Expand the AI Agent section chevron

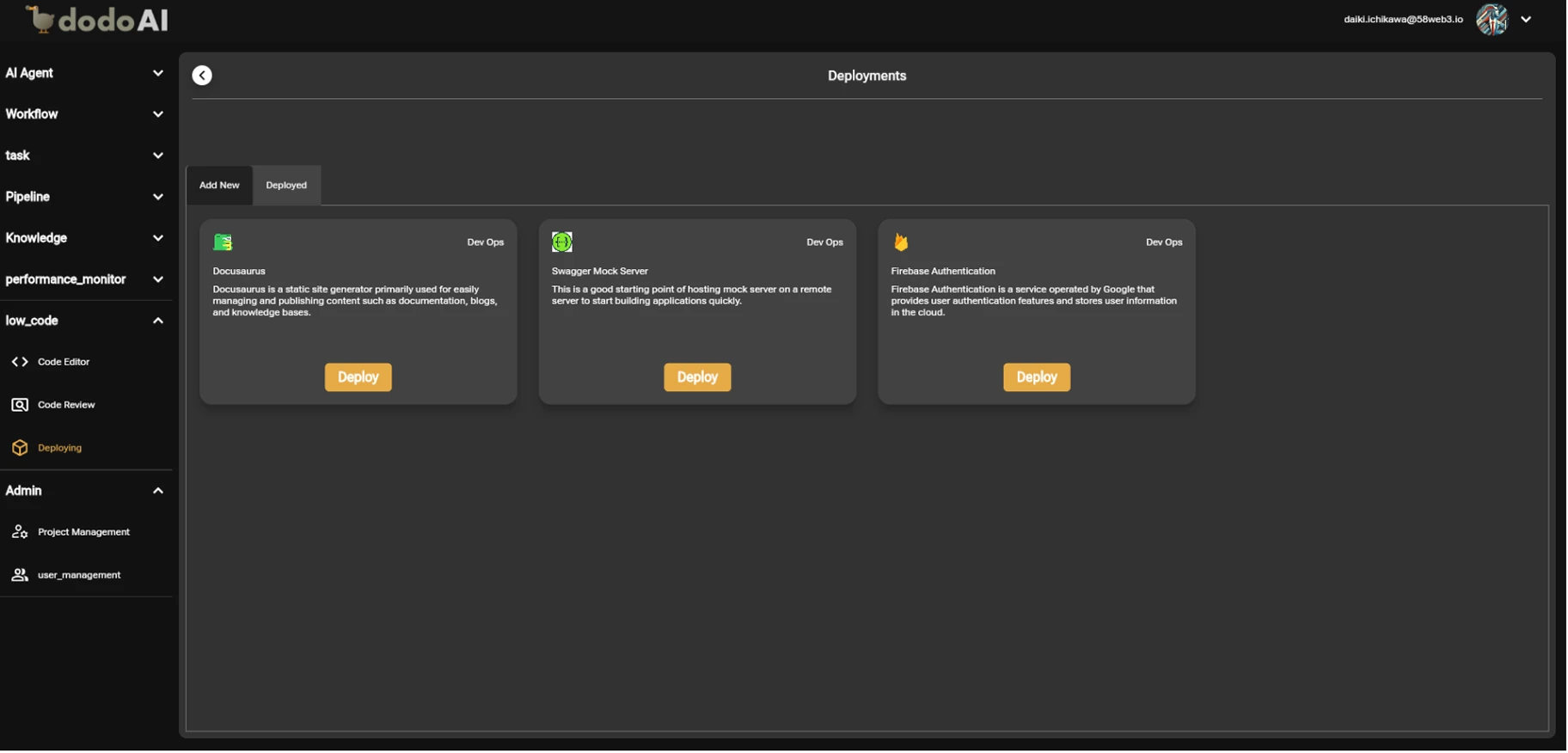[158, 73]
